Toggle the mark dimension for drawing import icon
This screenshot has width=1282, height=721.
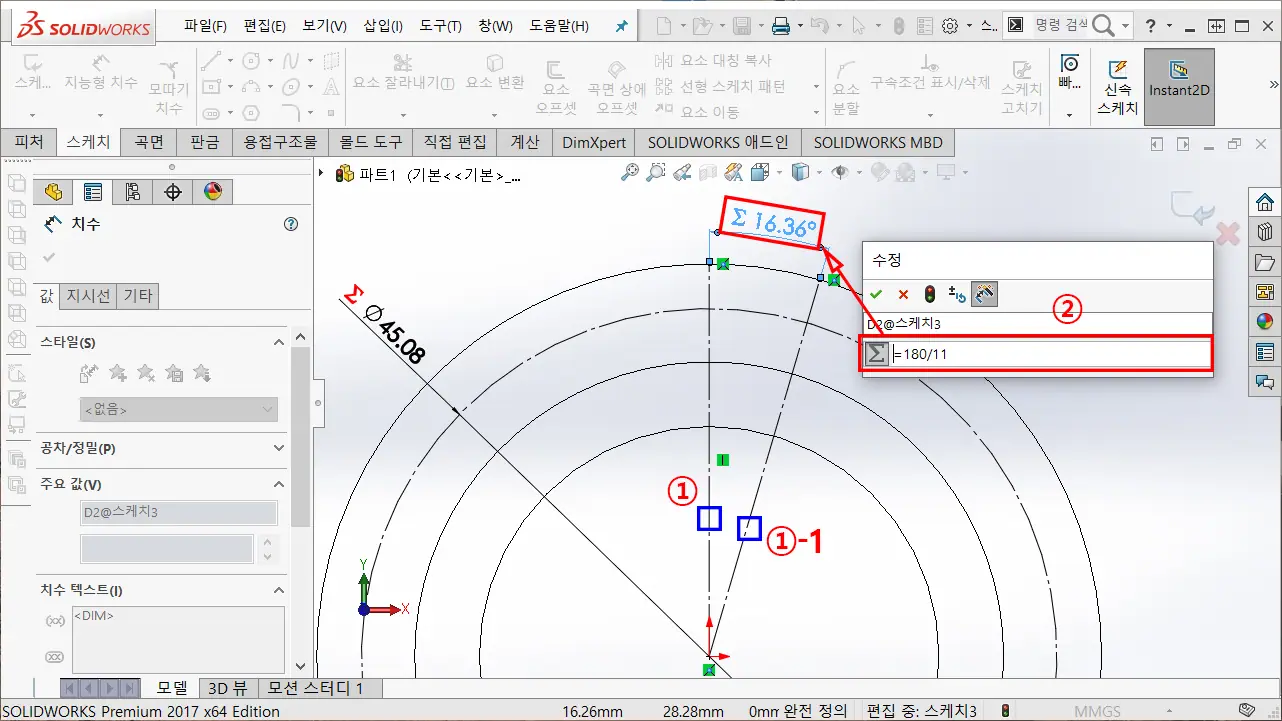984,294
